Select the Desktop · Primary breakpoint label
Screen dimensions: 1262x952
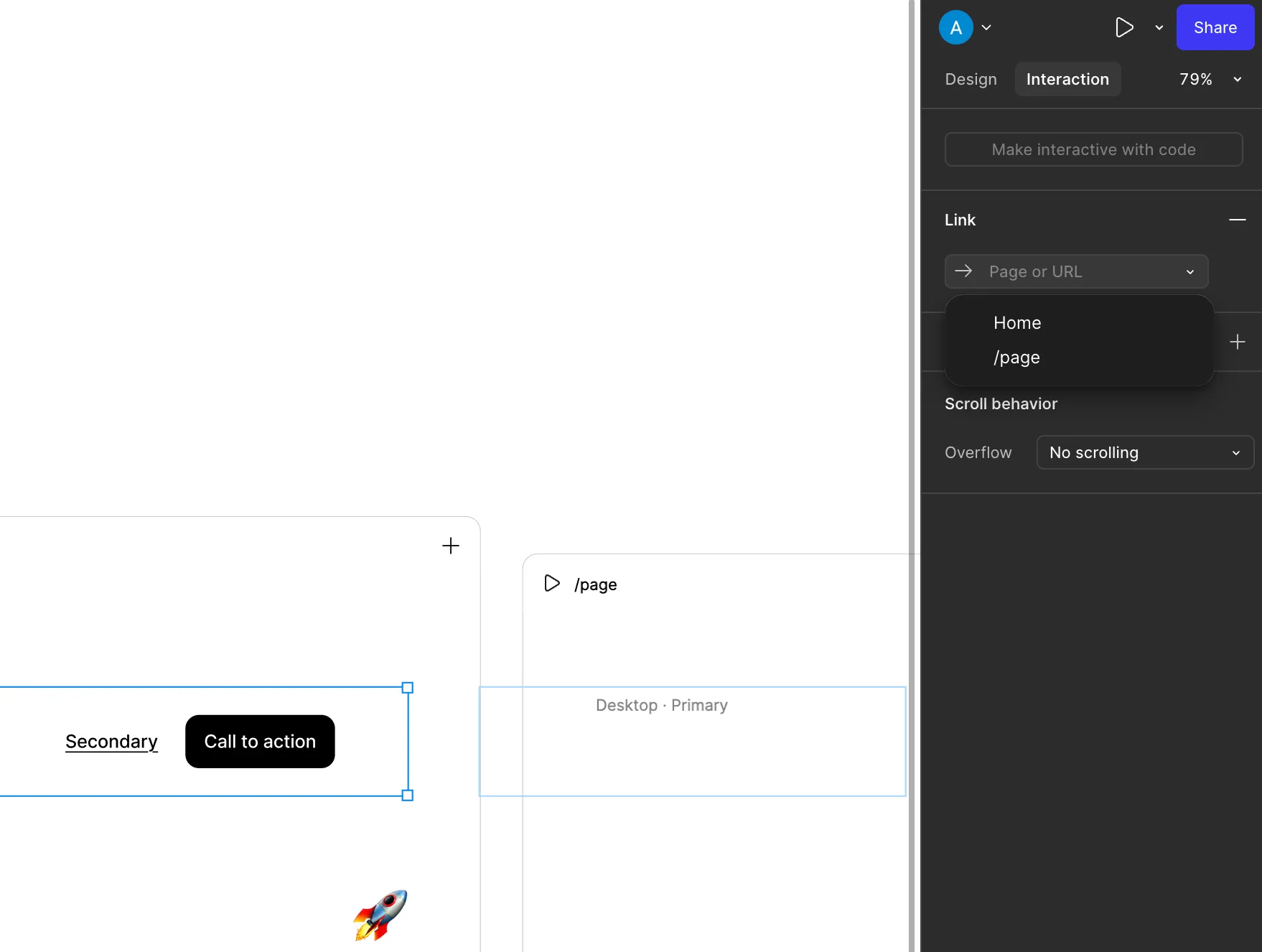661,705
